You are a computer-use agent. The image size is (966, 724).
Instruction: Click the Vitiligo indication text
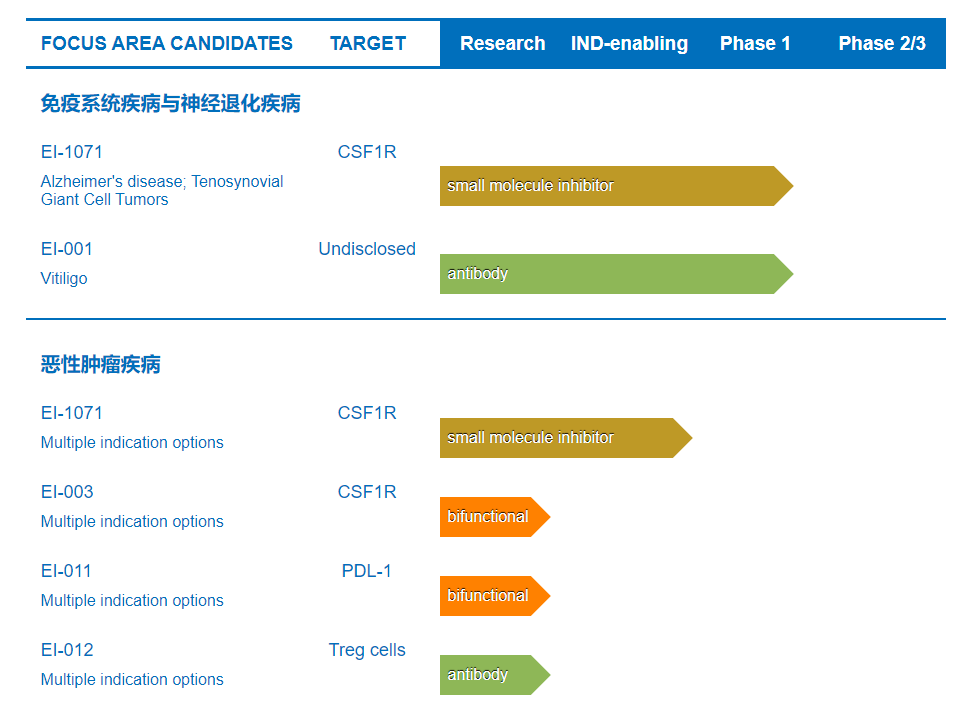64,279
